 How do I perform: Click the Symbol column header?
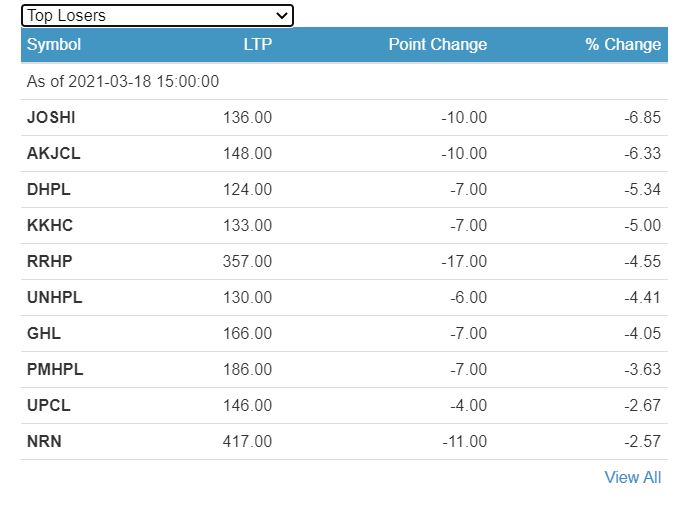pyautogui.click(x=54, y=44)
